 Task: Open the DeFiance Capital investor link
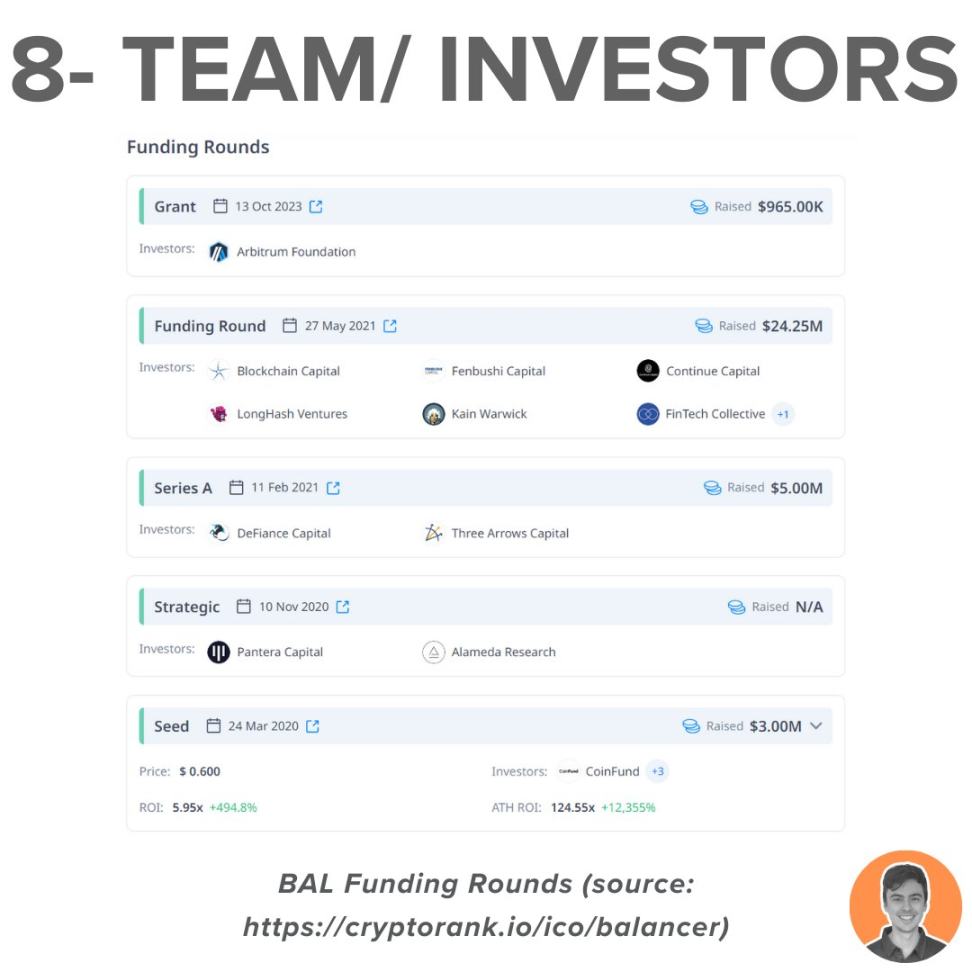pos(284,533)
